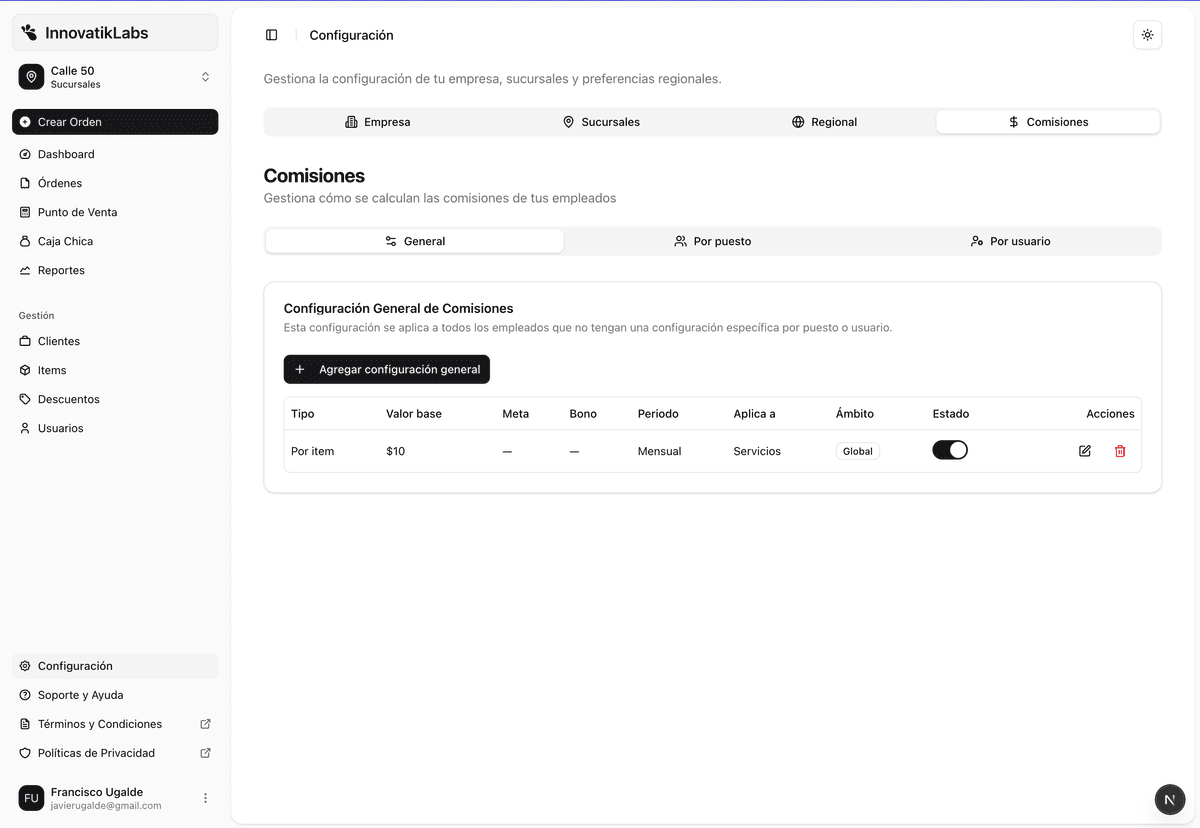Toggle the light/dark theme switch

pos(1147,34)
